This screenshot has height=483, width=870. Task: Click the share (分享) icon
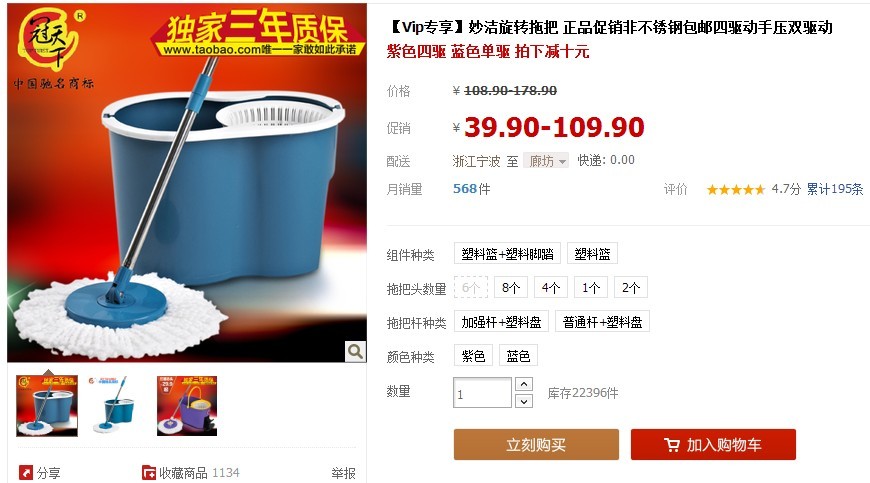(26, 472)
